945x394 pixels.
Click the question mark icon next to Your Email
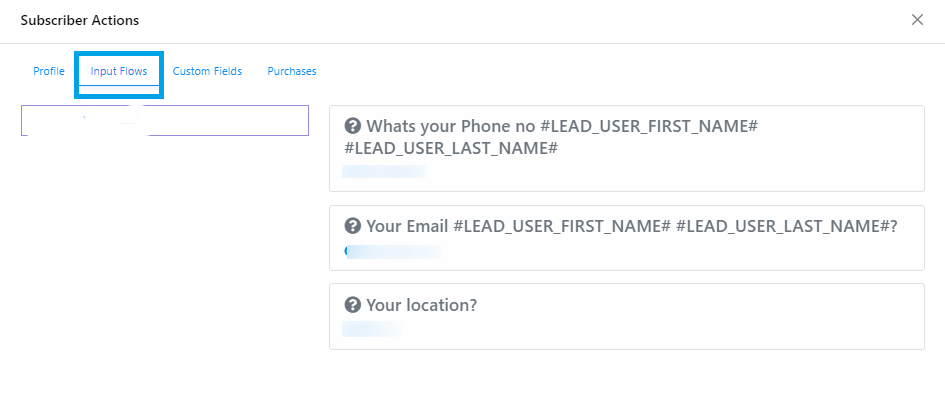click(x=352, y=227)
